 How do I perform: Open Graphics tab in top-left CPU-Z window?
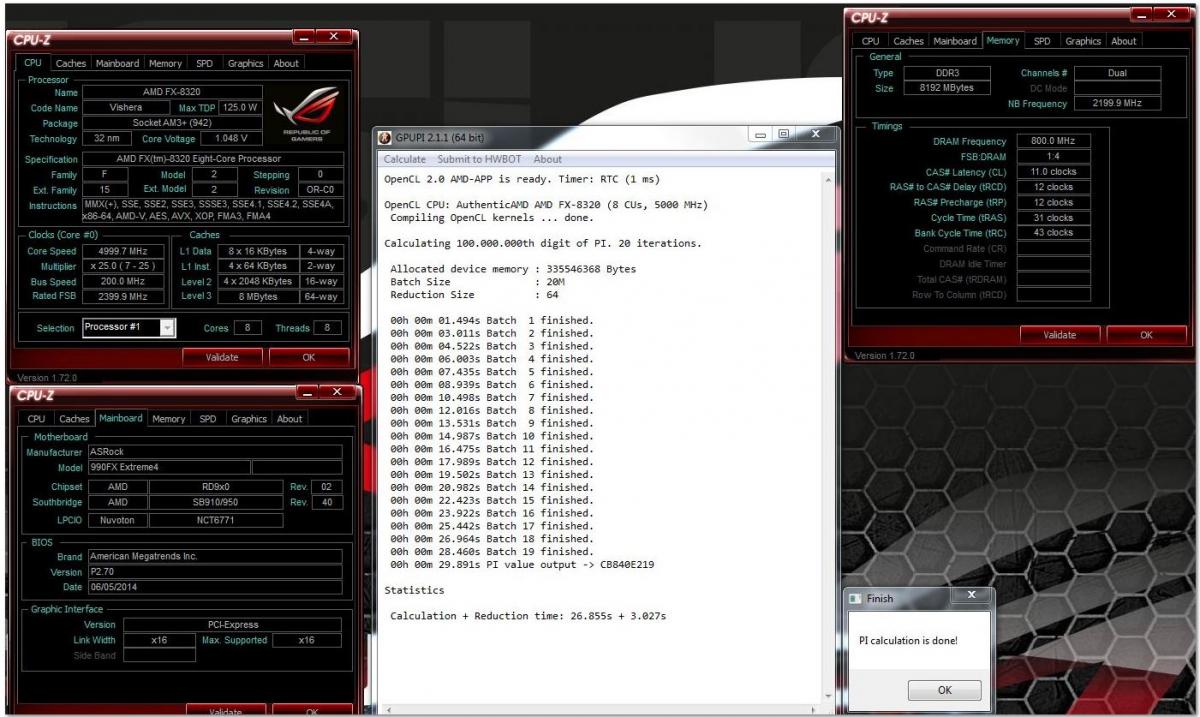click(x=245, y=63)
